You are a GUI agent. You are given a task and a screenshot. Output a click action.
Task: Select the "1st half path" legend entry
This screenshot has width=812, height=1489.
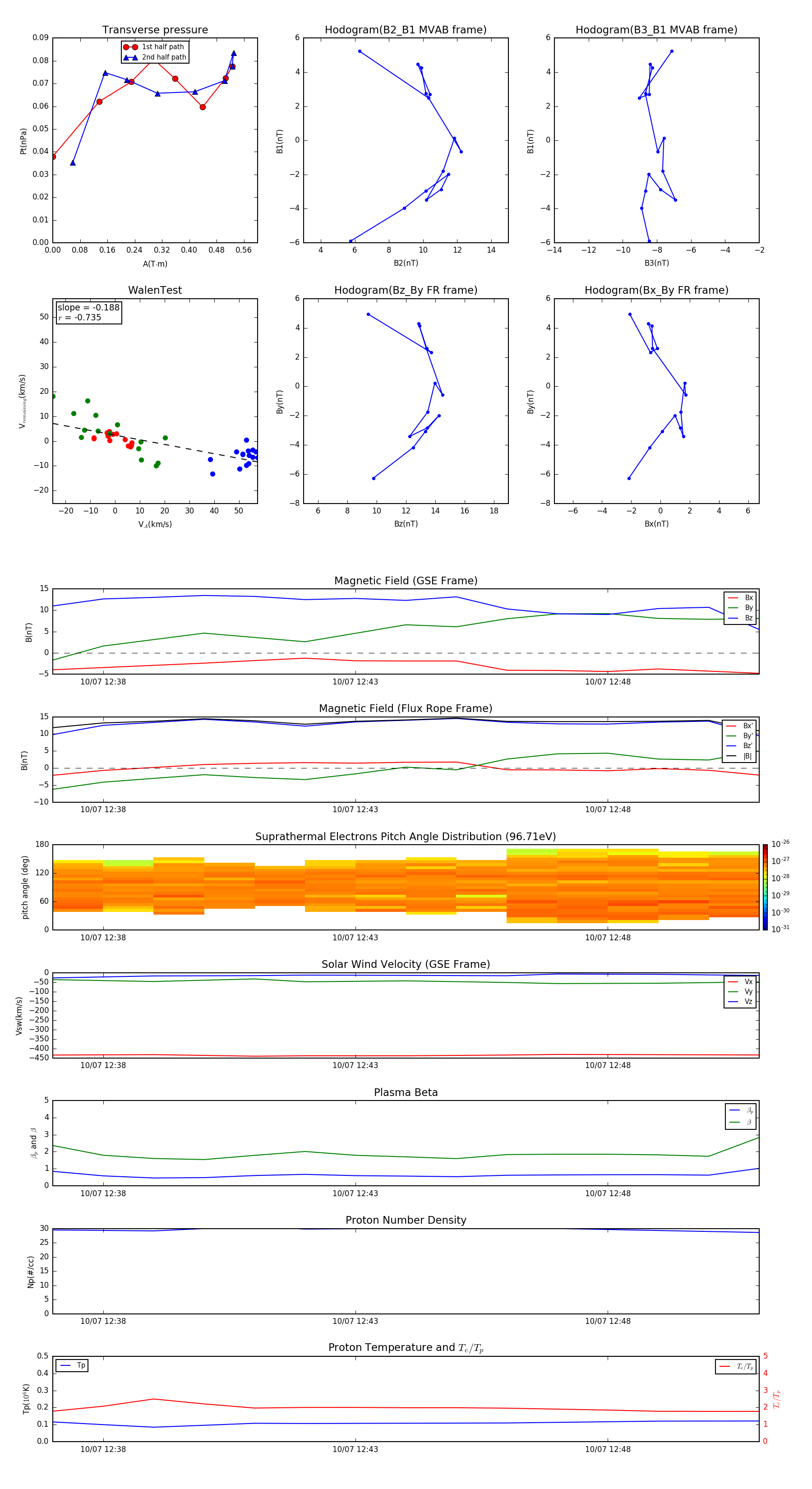[x=154, y=47]
